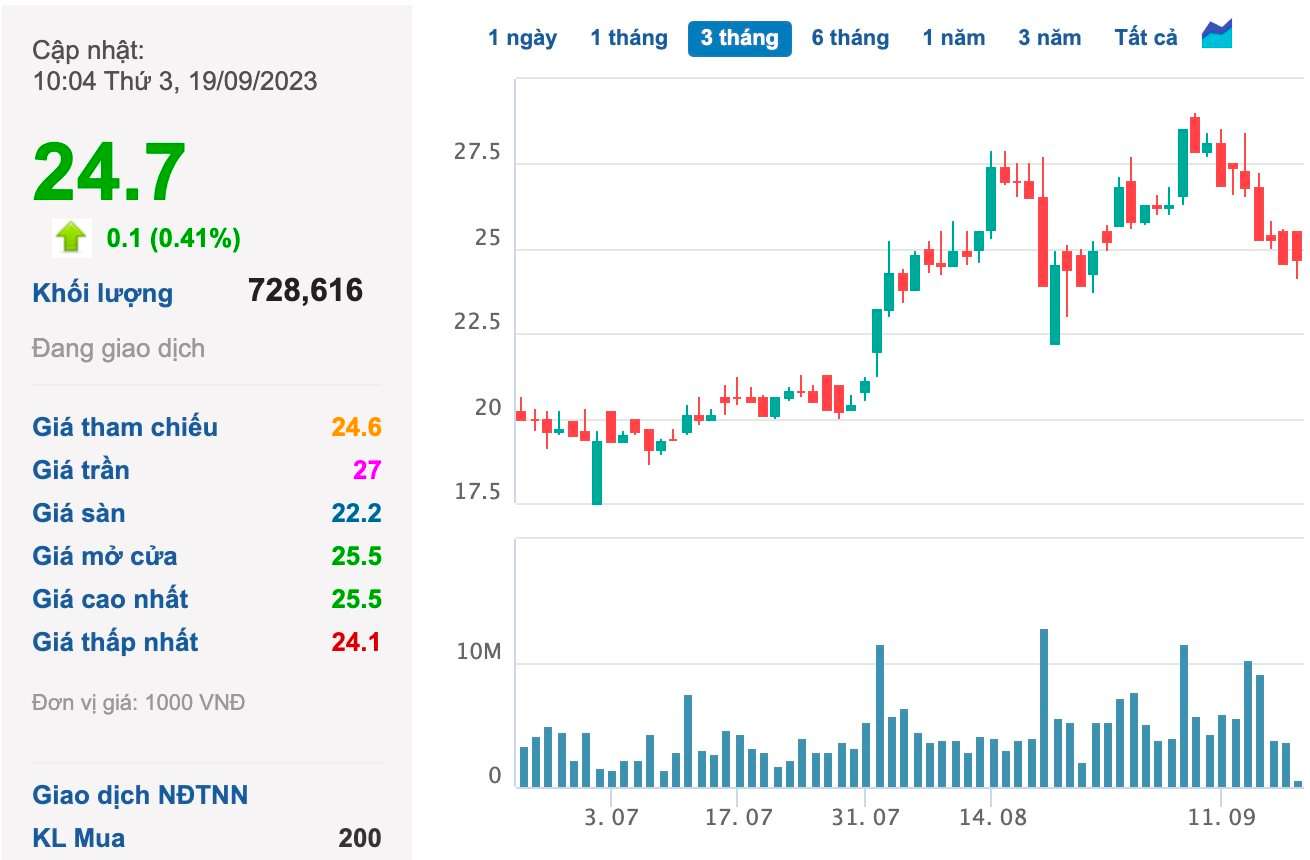Click the '14. 08' date axis label
1310x860 pixels.
coord(993,817)
